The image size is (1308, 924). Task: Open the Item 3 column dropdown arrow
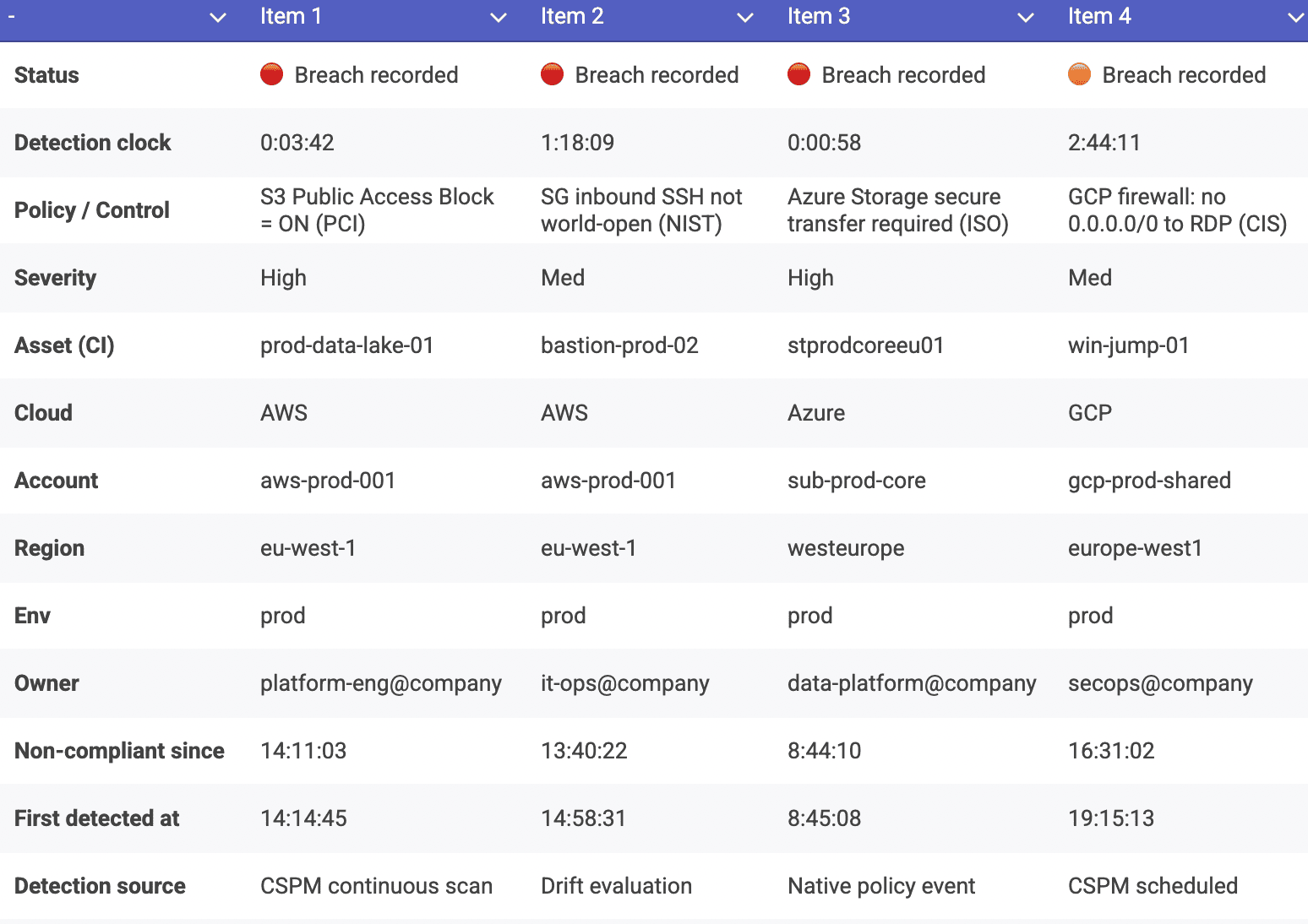tap(1026, 18)
